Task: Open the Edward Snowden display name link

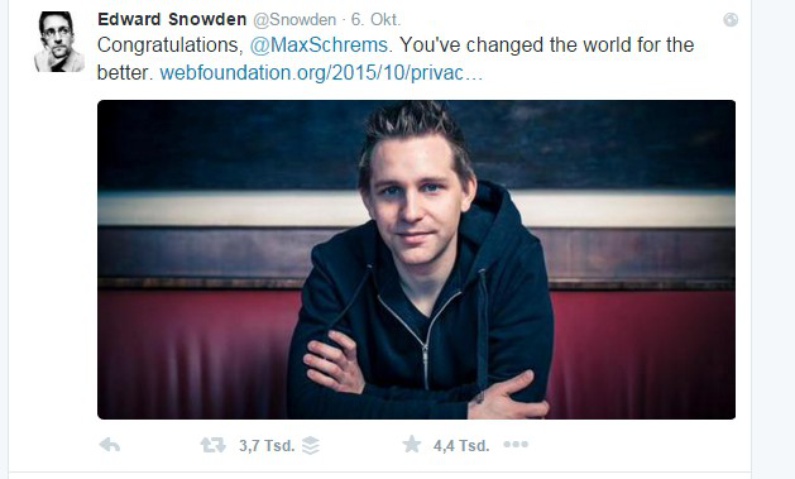Action: pyautogui.click(x=172, y=19)
